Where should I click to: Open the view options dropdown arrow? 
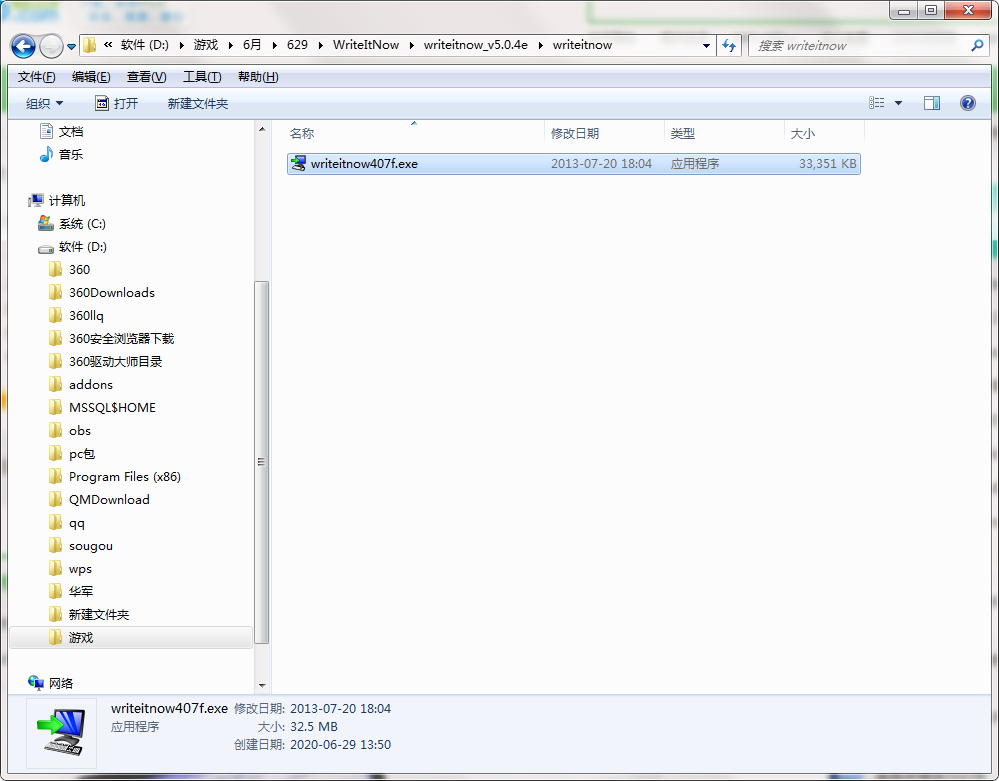(x=898, y=103)
